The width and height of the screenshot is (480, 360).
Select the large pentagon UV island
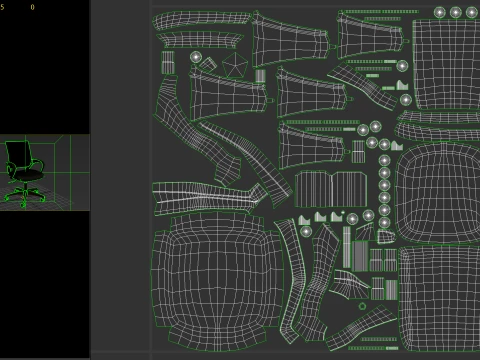coord(235,65)
